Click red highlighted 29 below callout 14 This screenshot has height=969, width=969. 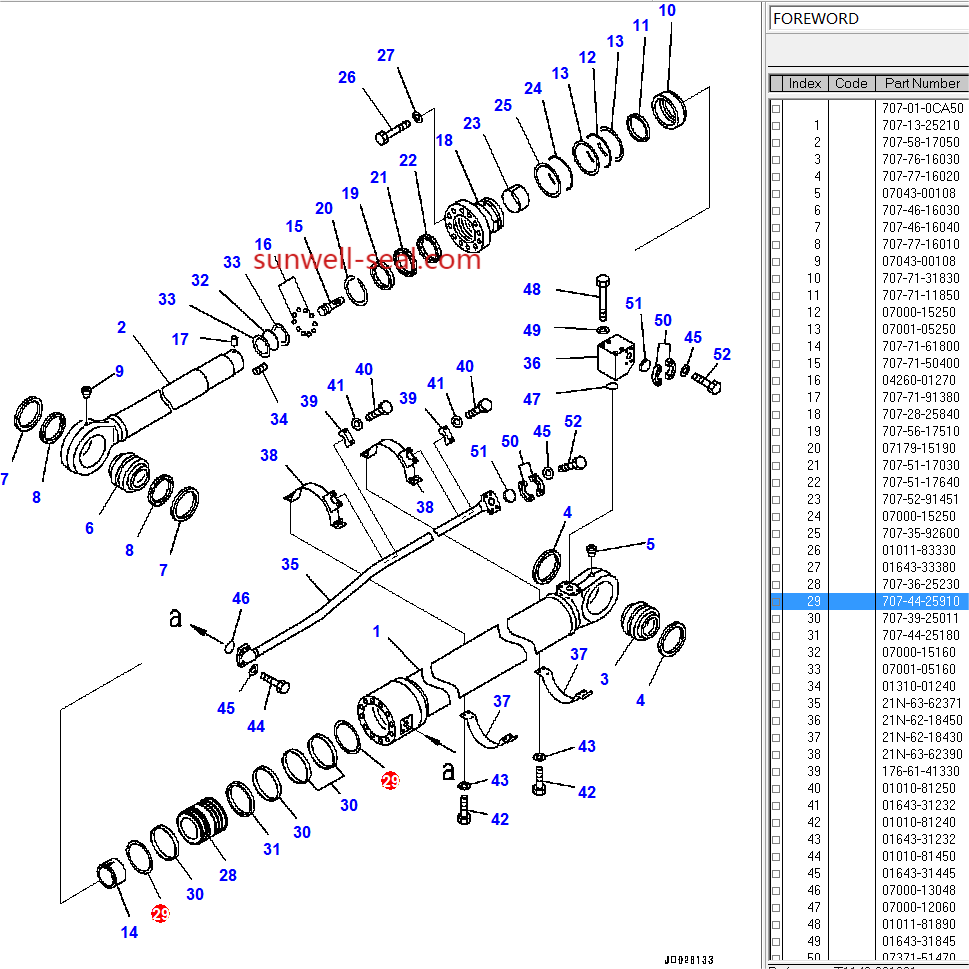(x=160, y=913)
